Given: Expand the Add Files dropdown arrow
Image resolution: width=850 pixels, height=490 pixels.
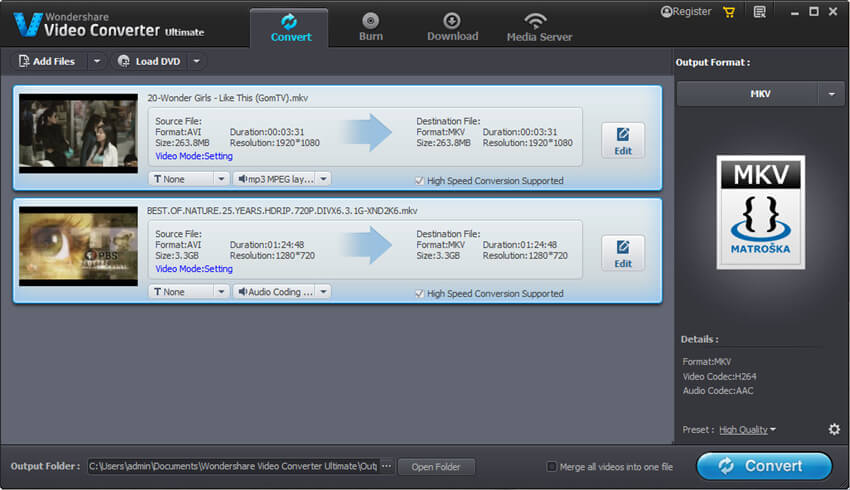Looking at the screenshot, I should coord(96,61).
